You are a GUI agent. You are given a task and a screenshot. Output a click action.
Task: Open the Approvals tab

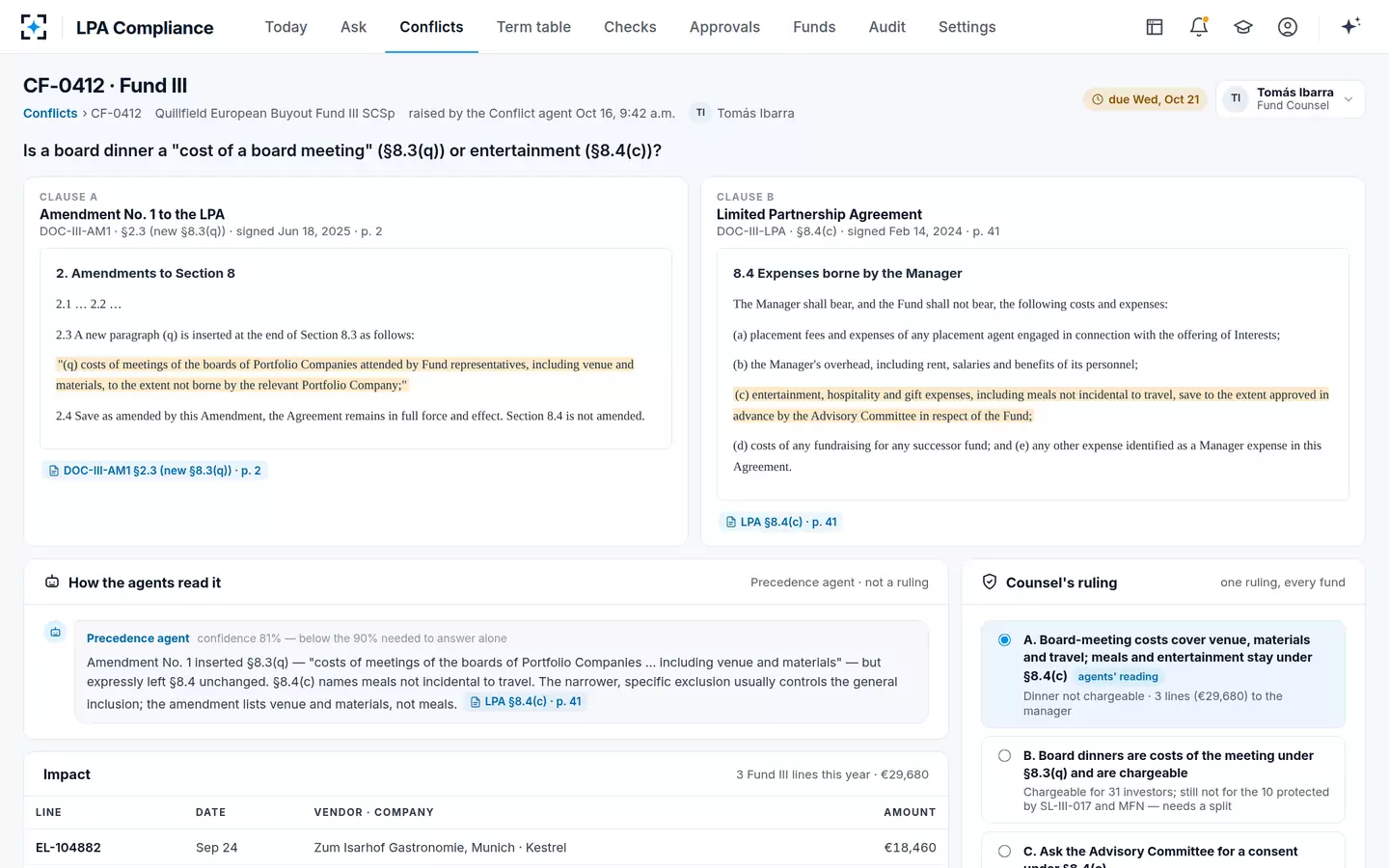(x=724, y=27)
